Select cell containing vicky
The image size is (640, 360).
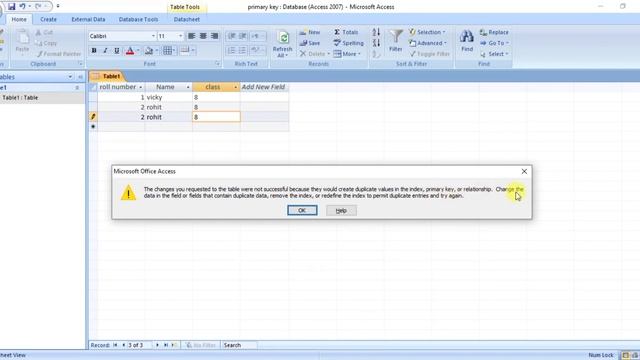tap(168, 97)
